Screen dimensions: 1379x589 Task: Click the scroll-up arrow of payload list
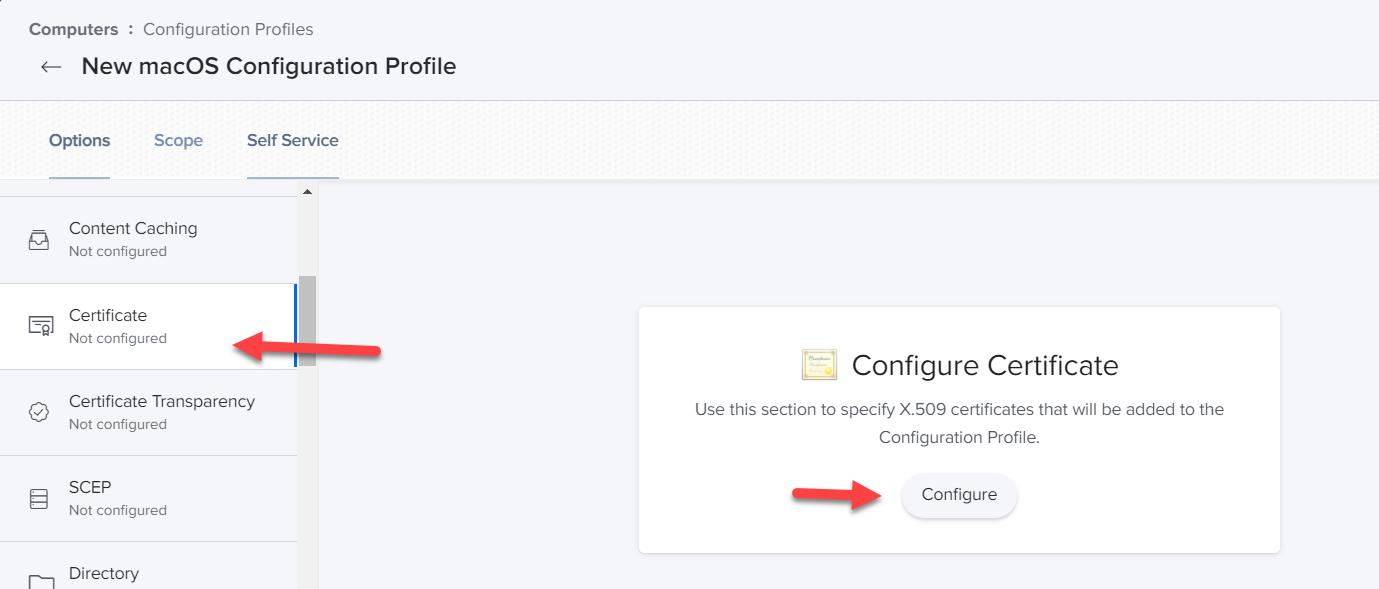coord(307,191)
